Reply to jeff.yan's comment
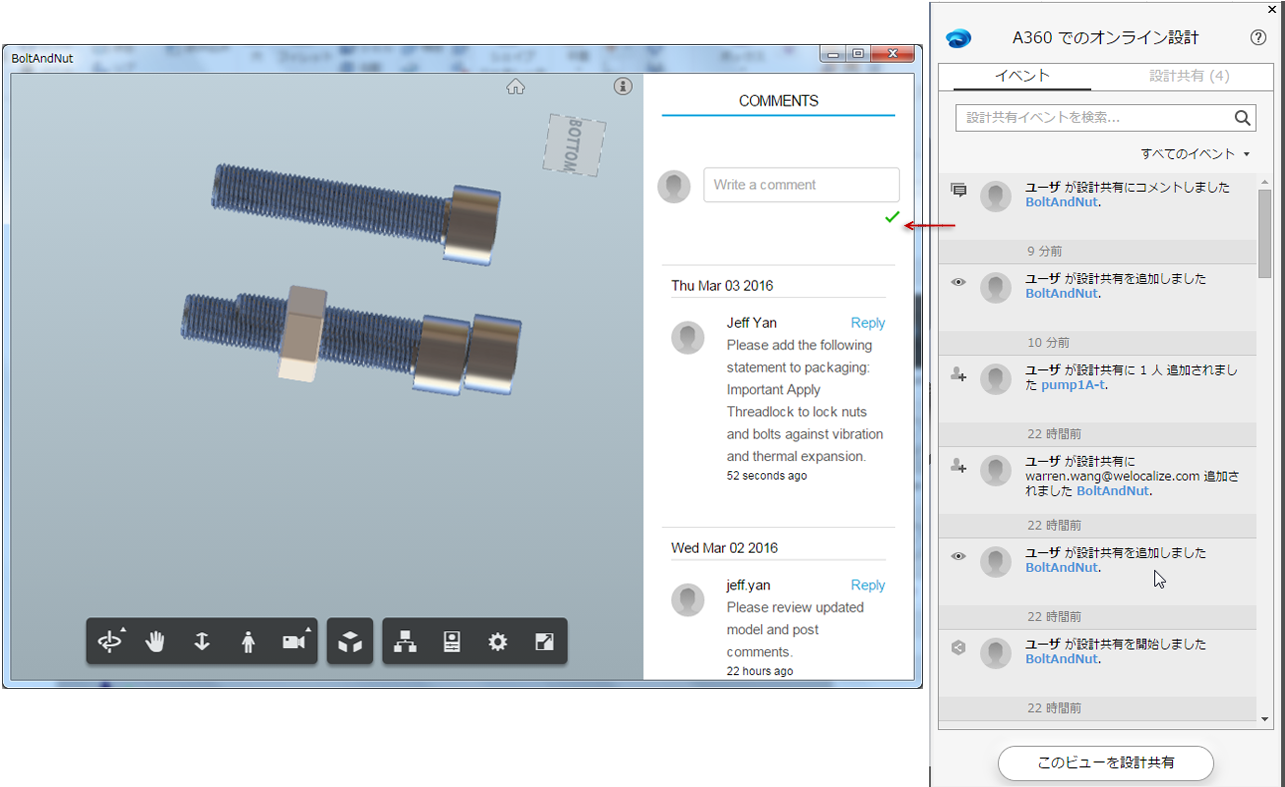The height and width of the screenshot is (787, 1285). pos(867,585)
